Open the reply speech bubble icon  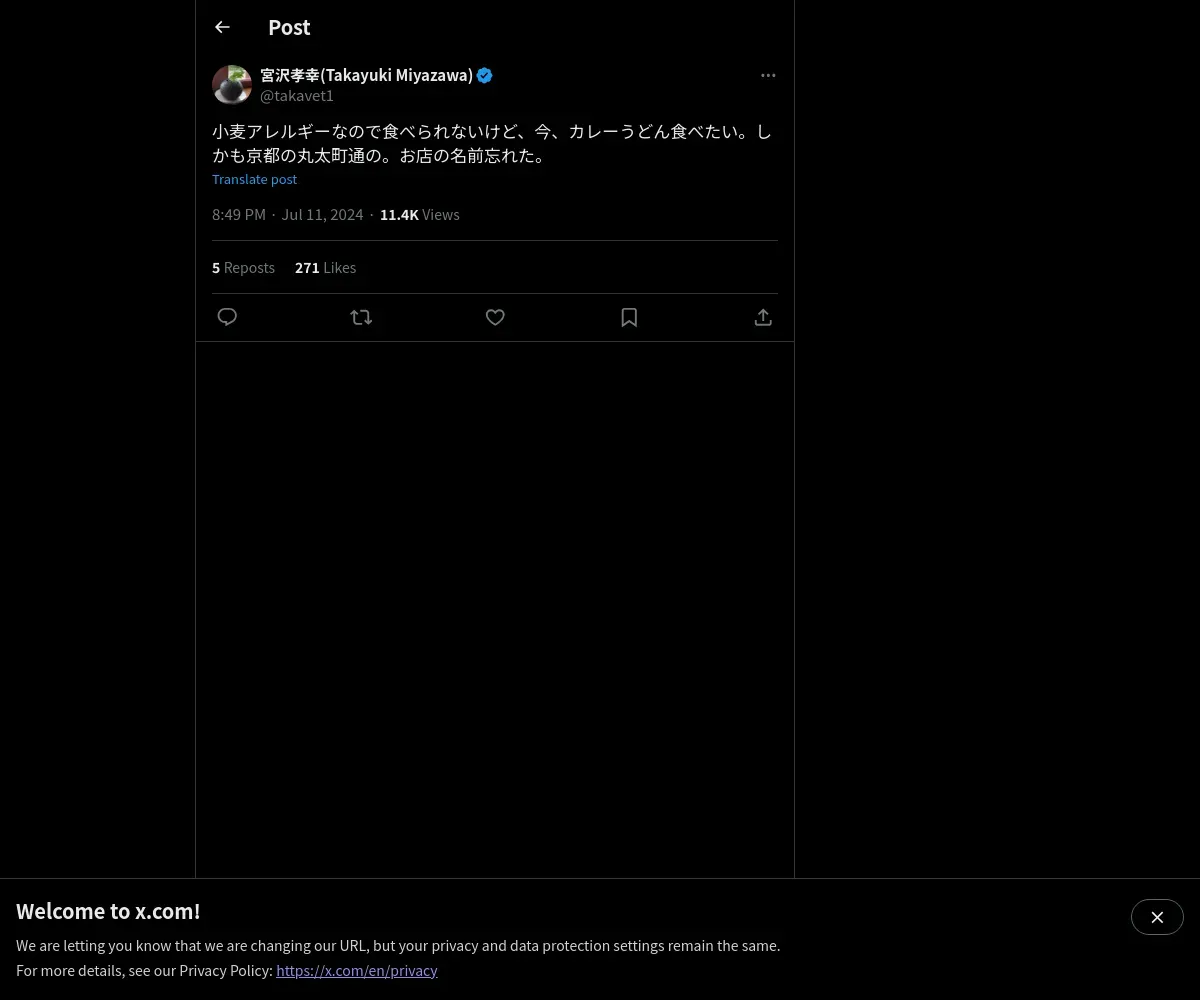click(x=227, y=317)
